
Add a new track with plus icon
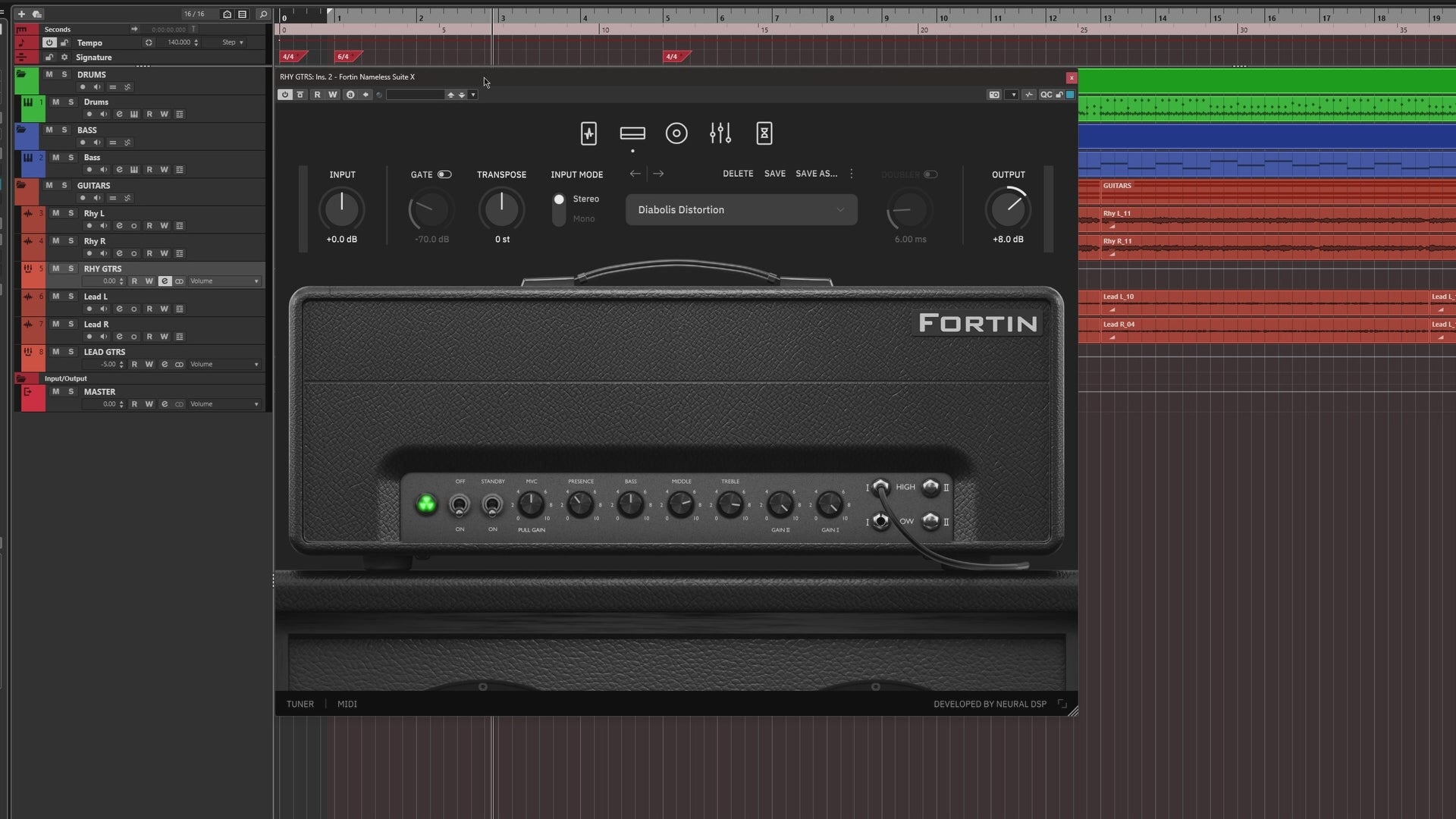[x=21, y=14]
